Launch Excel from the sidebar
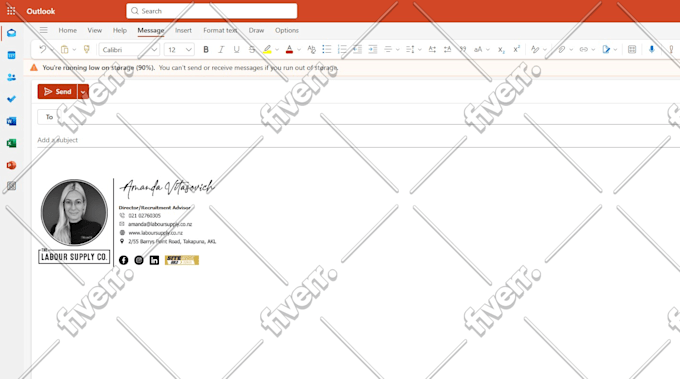This screenshot has height=379, width=680. point(11,143)
